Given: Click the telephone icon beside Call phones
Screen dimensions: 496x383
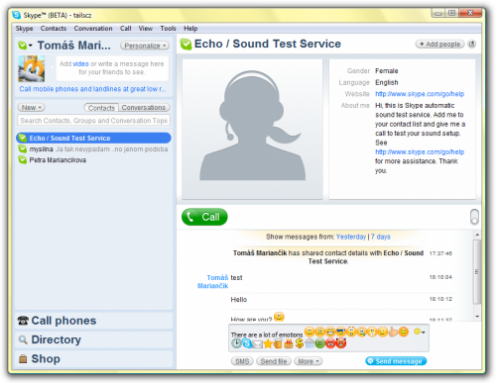Looking at the screenshot, I should tap(23, 321).
